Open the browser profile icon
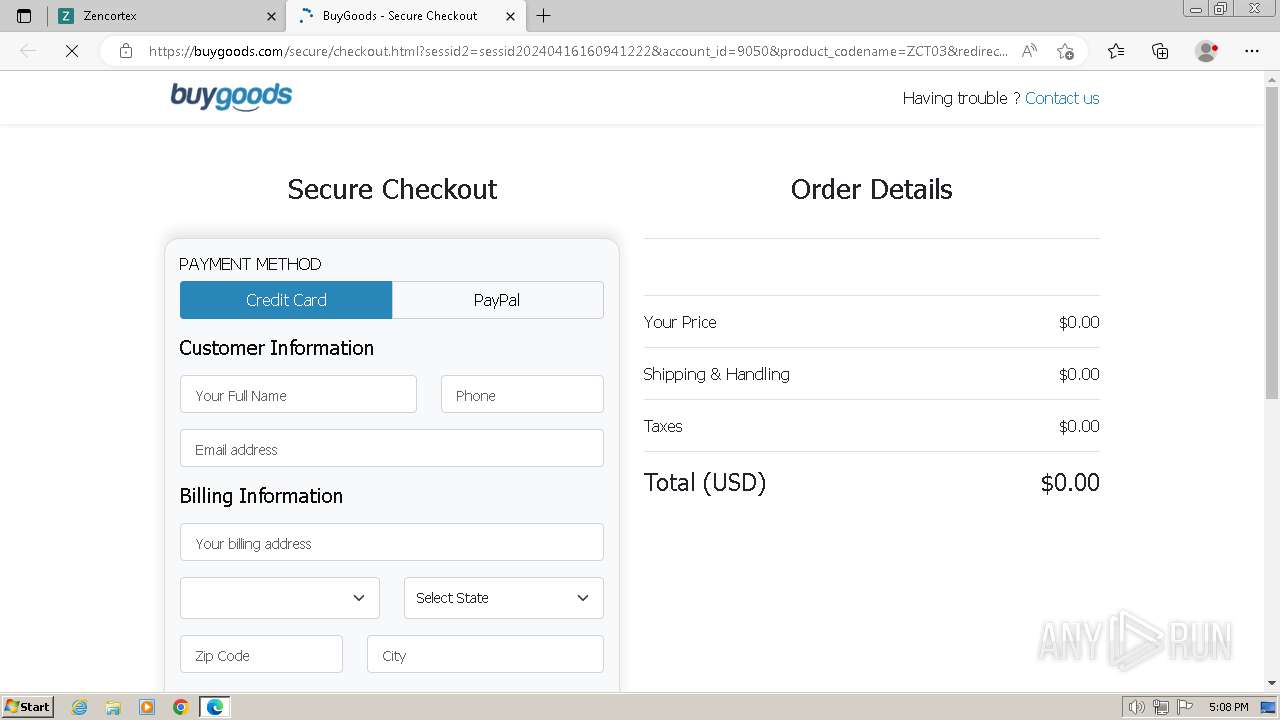Image resolution: width=1280 pixels, height=720 pixels. [1207, 51]
